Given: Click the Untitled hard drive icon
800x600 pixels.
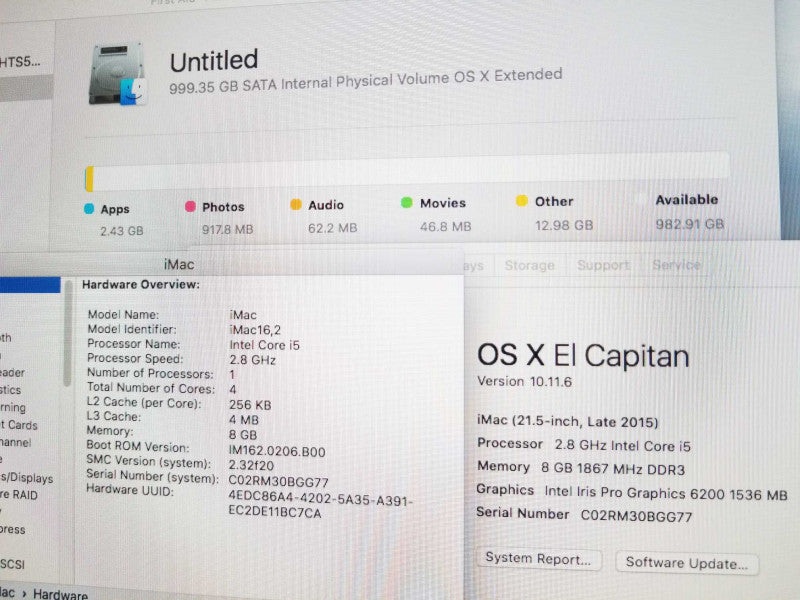Looking at the screenshot, I should 118,74.
